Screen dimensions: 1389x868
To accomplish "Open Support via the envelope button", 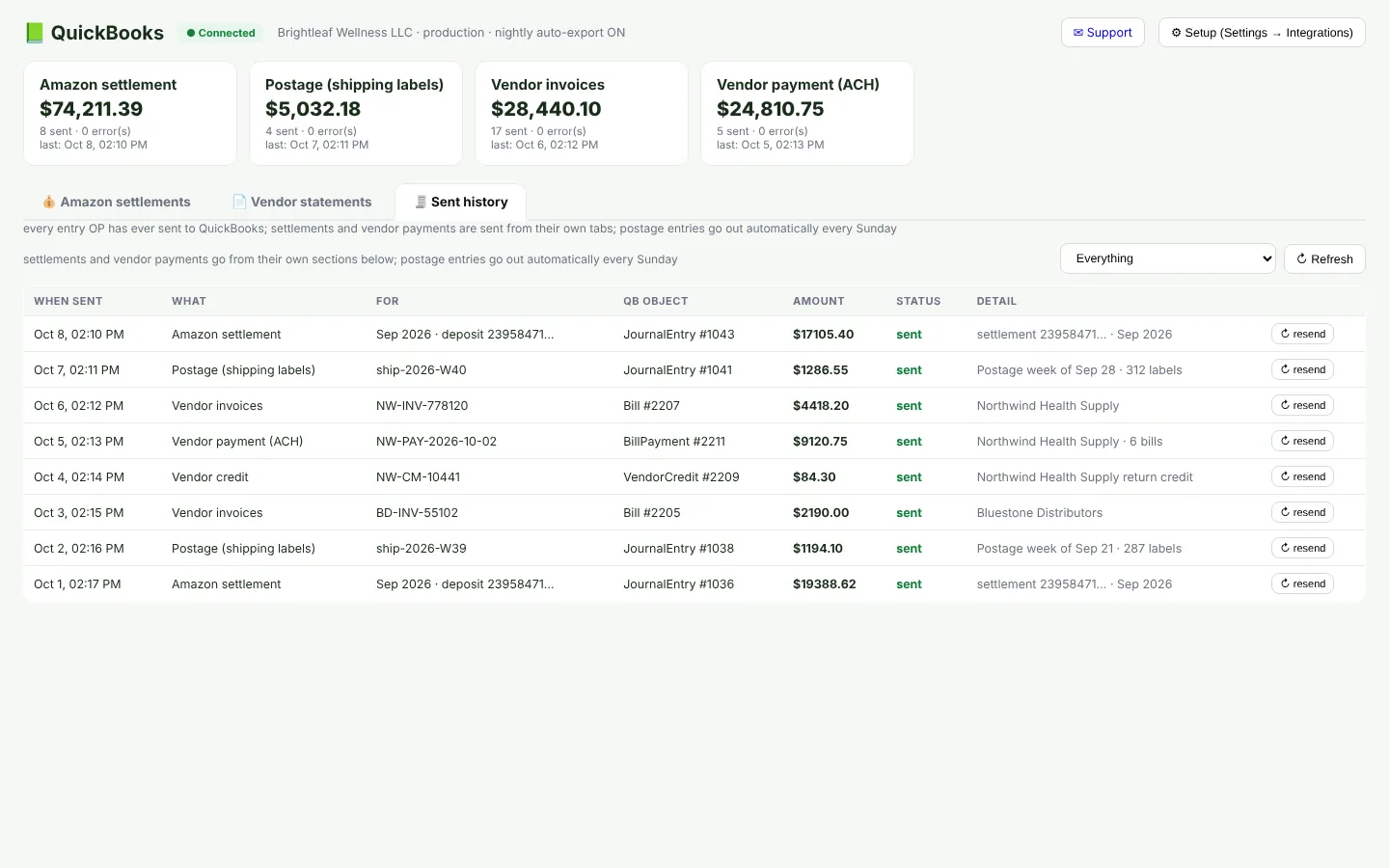I will pos(1103,33).
